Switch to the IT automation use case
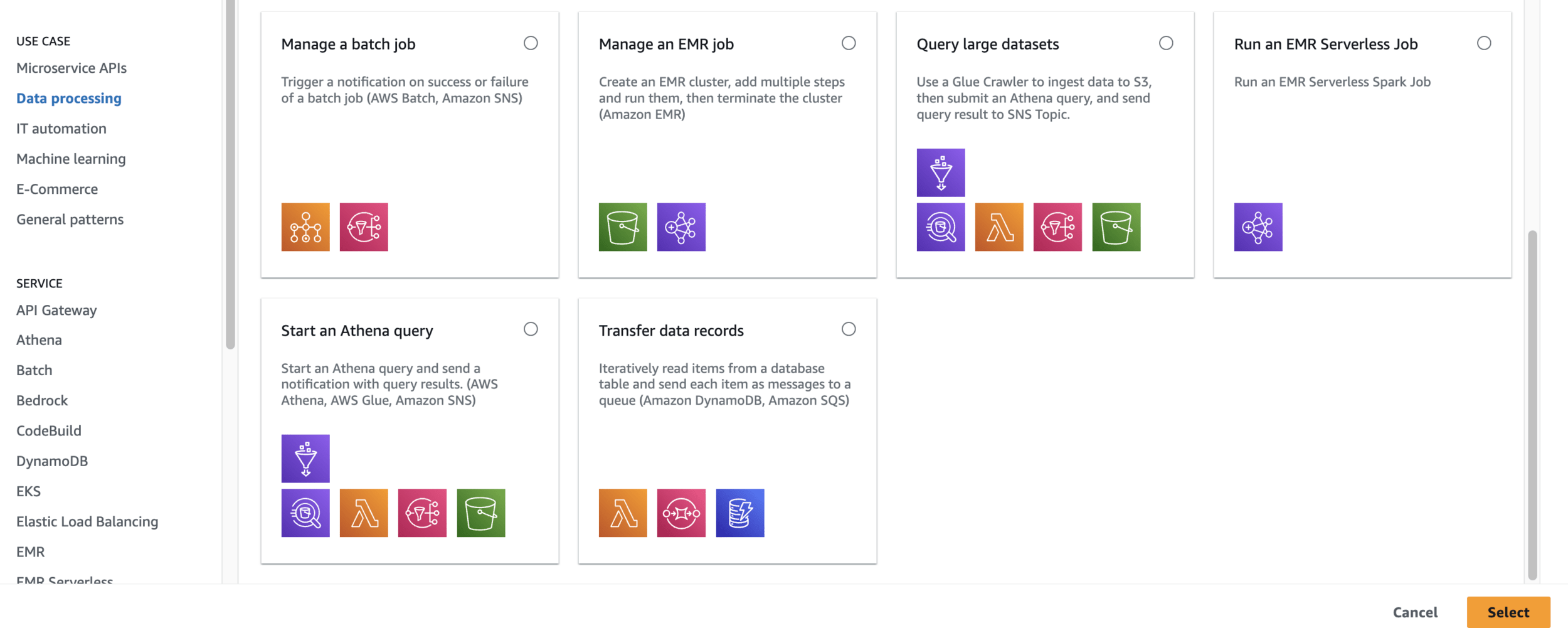 (61, 129)
